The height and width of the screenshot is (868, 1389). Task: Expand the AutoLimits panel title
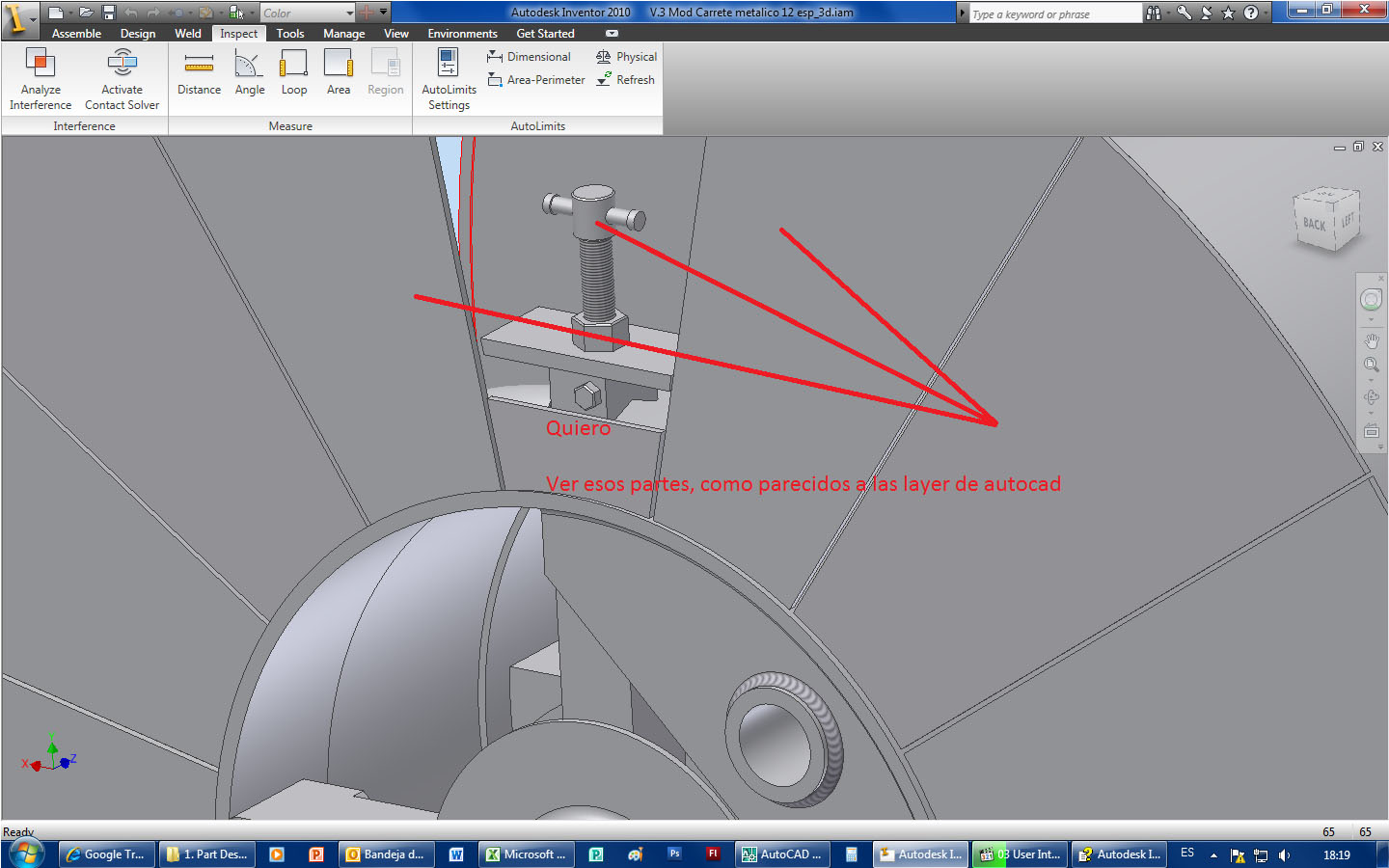(537, 126)
